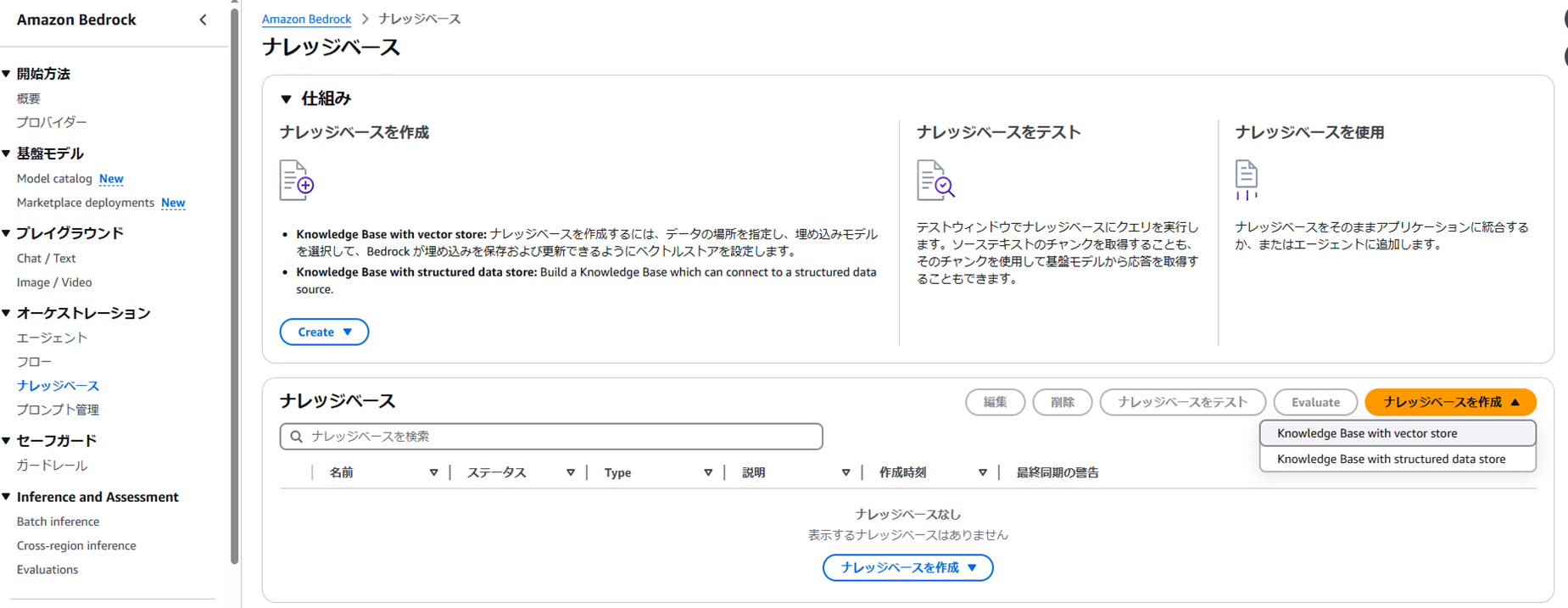Select Knowledge Base with vector store option
The width and height of the screenshot is (1568, 608).
click(1398, 433)
